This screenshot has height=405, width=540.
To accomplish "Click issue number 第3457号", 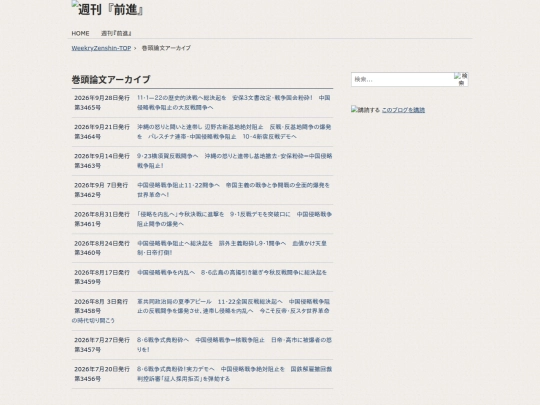I will click(x=87, y=350).
